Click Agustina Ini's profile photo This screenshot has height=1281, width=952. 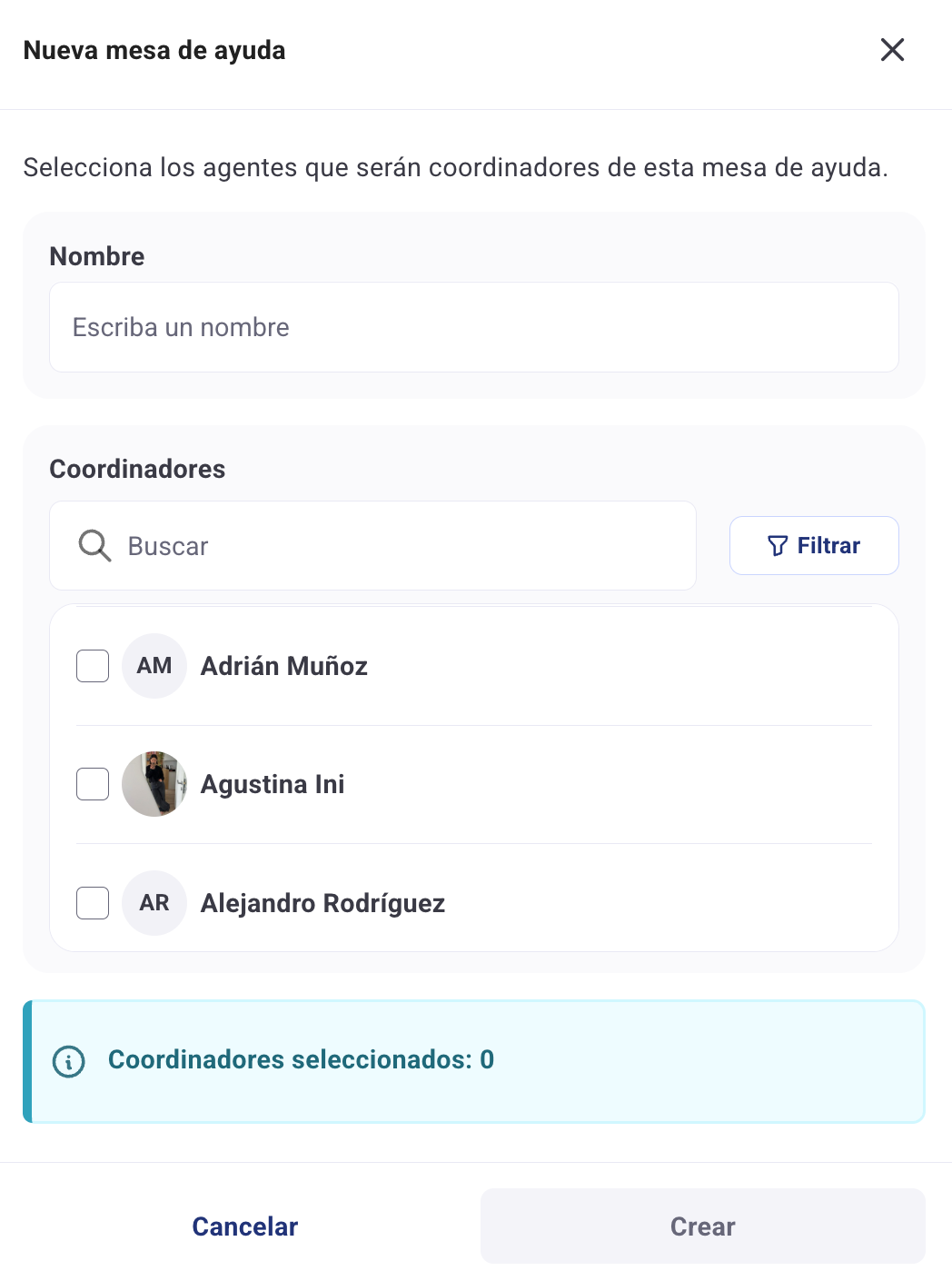coord(154,784)
